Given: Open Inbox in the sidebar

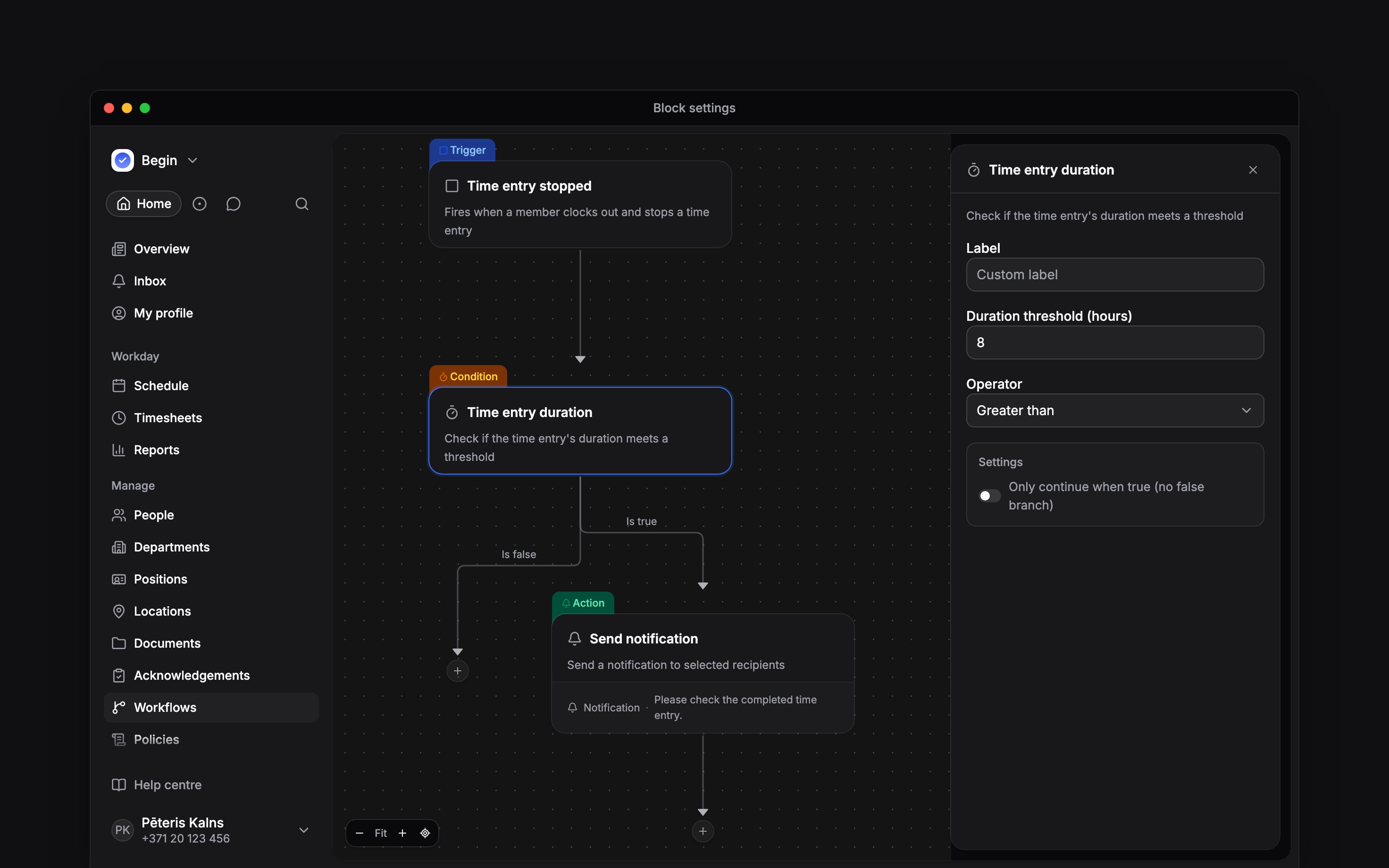Looking at the screenshot, I should 211,281.
